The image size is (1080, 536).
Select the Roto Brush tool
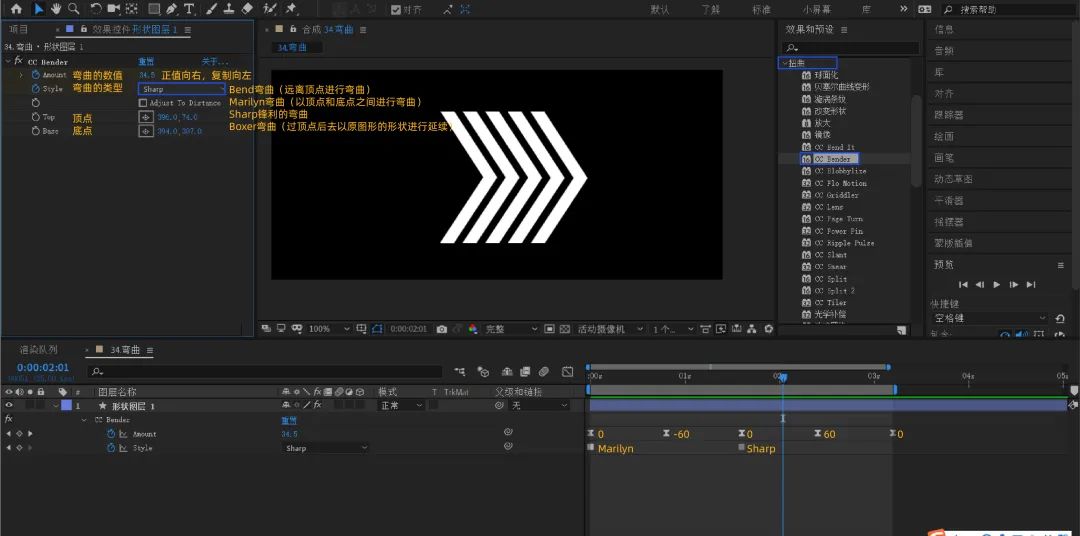pyautogui.click(x=271, y=9)
